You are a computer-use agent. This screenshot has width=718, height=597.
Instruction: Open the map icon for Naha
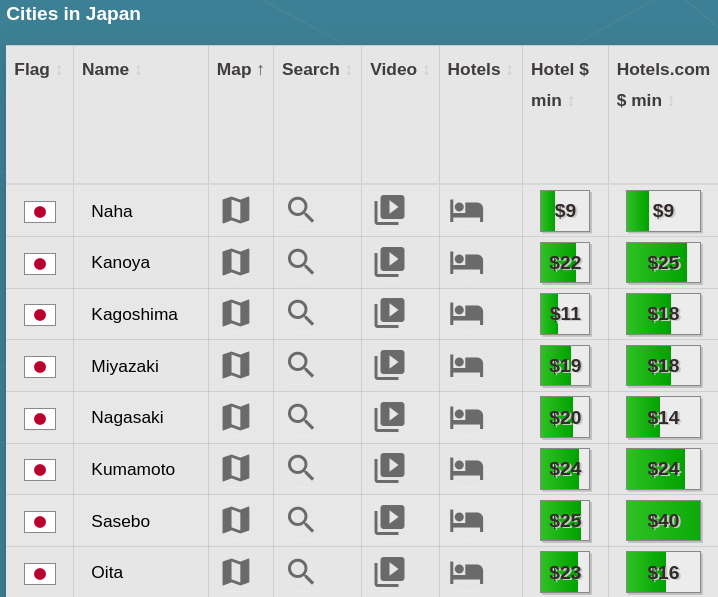pos(235,210)
